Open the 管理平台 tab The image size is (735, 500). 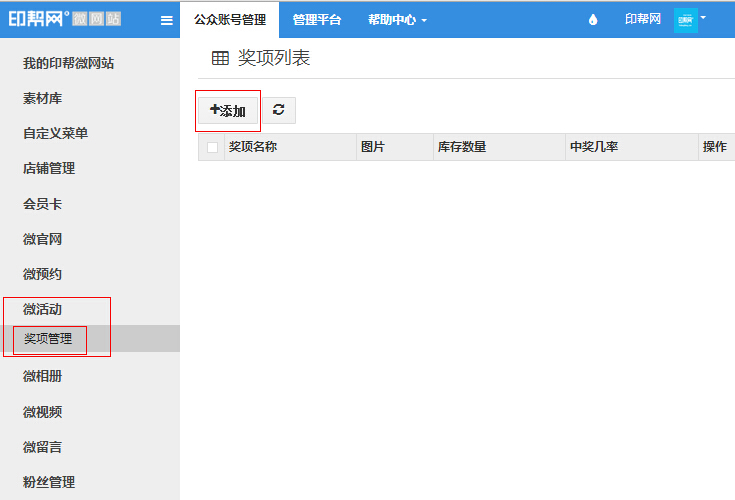pos(316,19)
